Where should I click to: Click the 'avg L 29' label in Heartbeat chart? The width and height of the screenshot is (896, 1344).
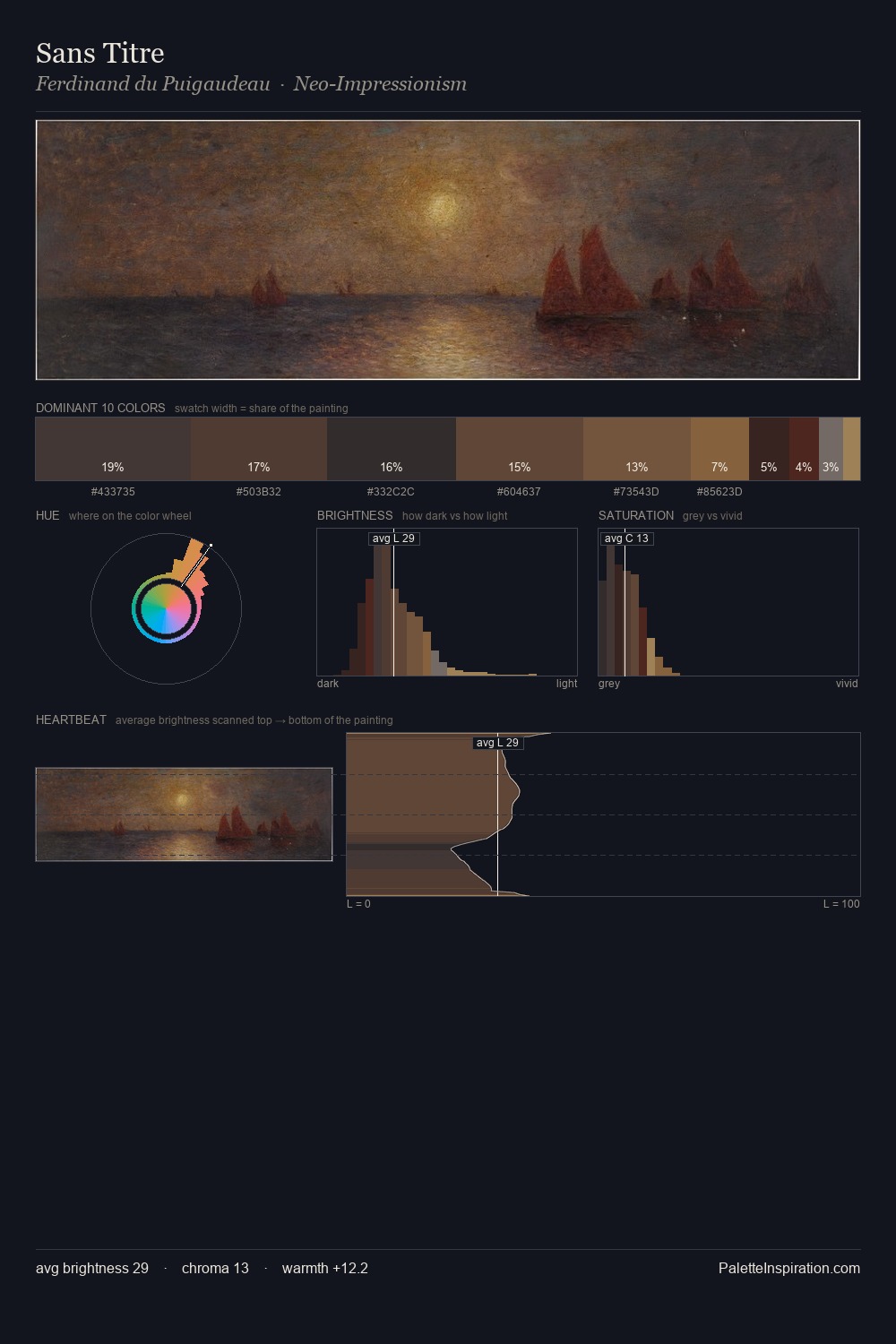(x=497, y=743)
